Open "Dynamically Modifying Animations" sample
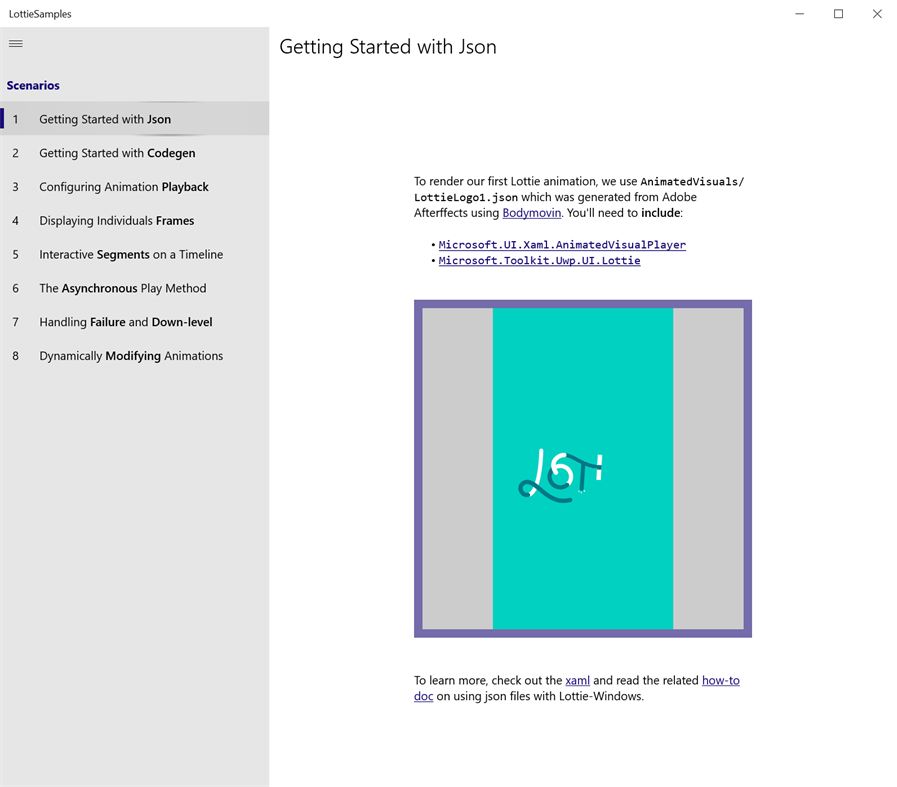 pos(130,355)
